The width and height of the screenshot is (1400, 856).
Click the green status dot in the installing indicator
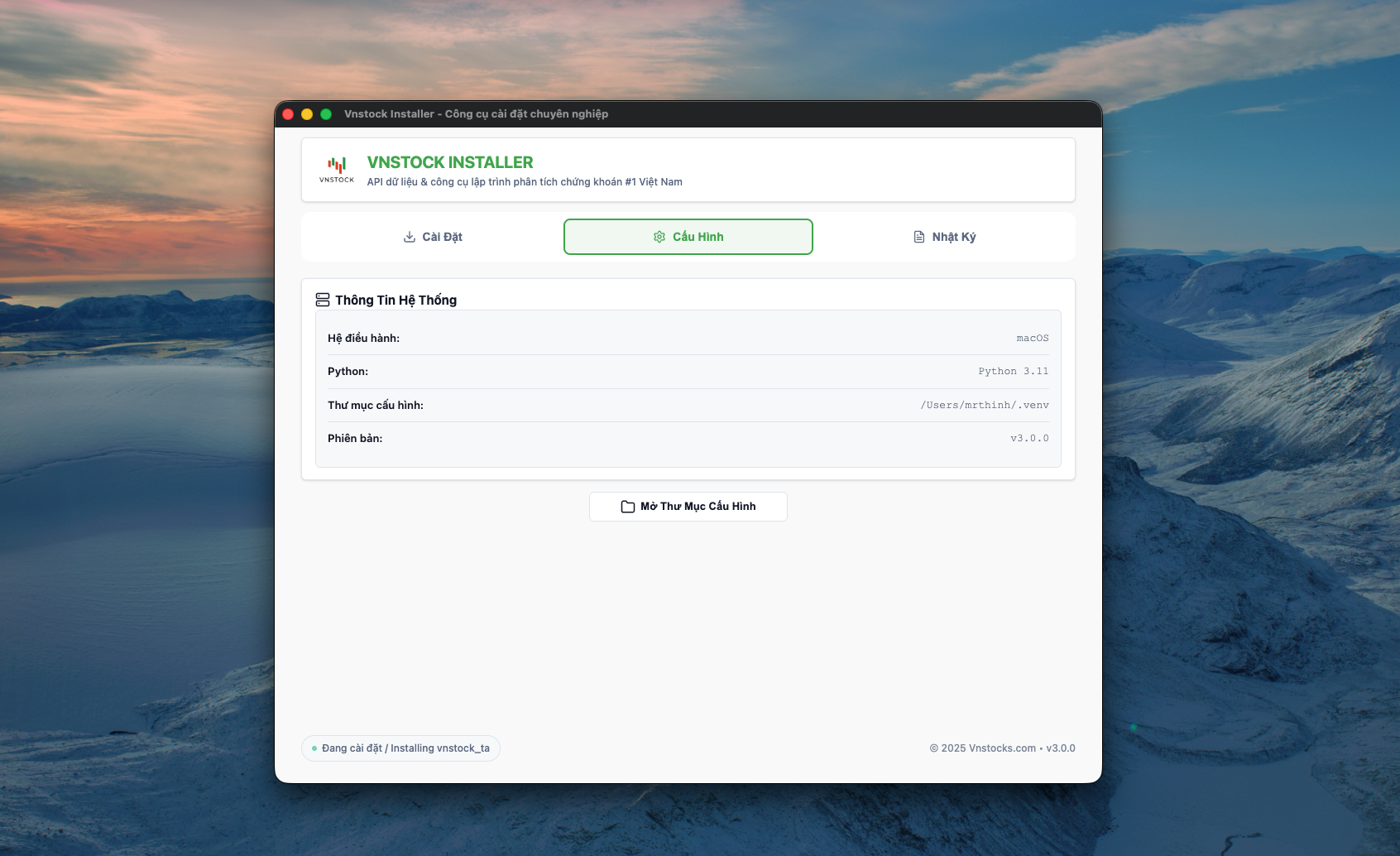tap(314, 748)
